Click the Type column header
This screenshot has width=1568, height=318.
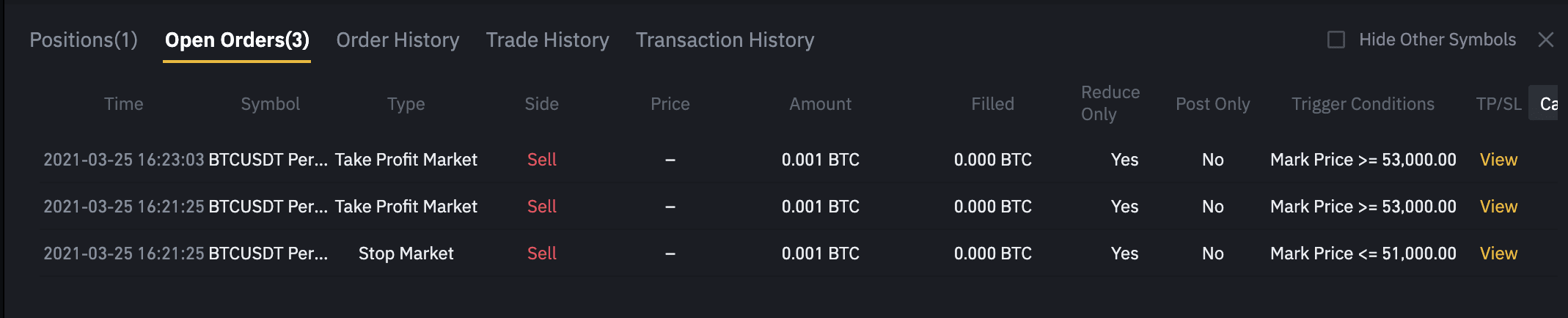(406, 104)
